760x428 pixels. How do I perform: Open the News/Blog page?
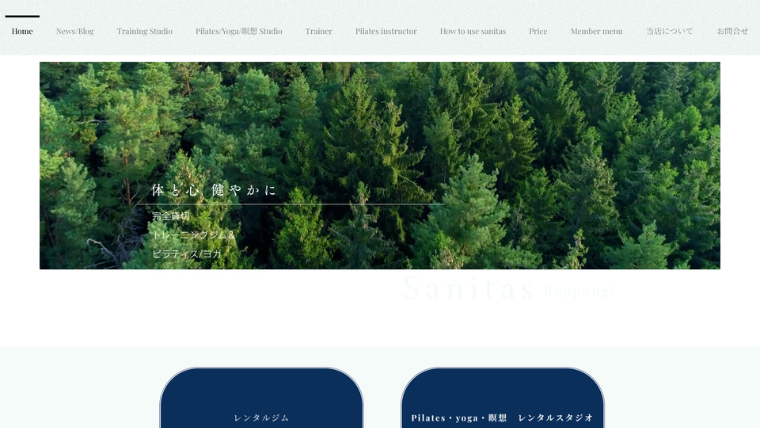coord(75,31)
